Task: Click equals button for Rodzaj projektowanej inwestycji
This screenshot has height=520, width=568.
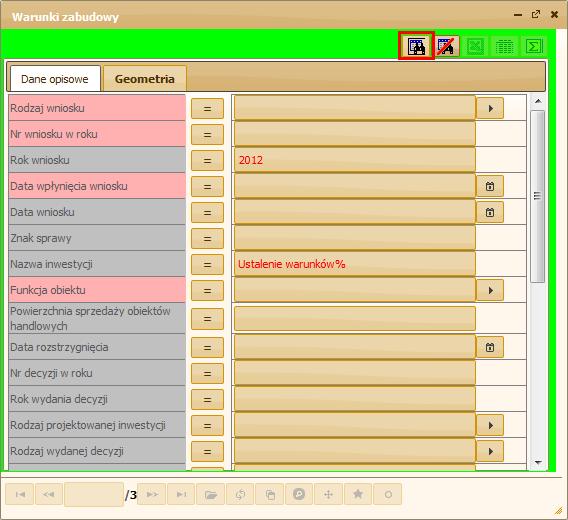Action: click(x=207, y=425)
